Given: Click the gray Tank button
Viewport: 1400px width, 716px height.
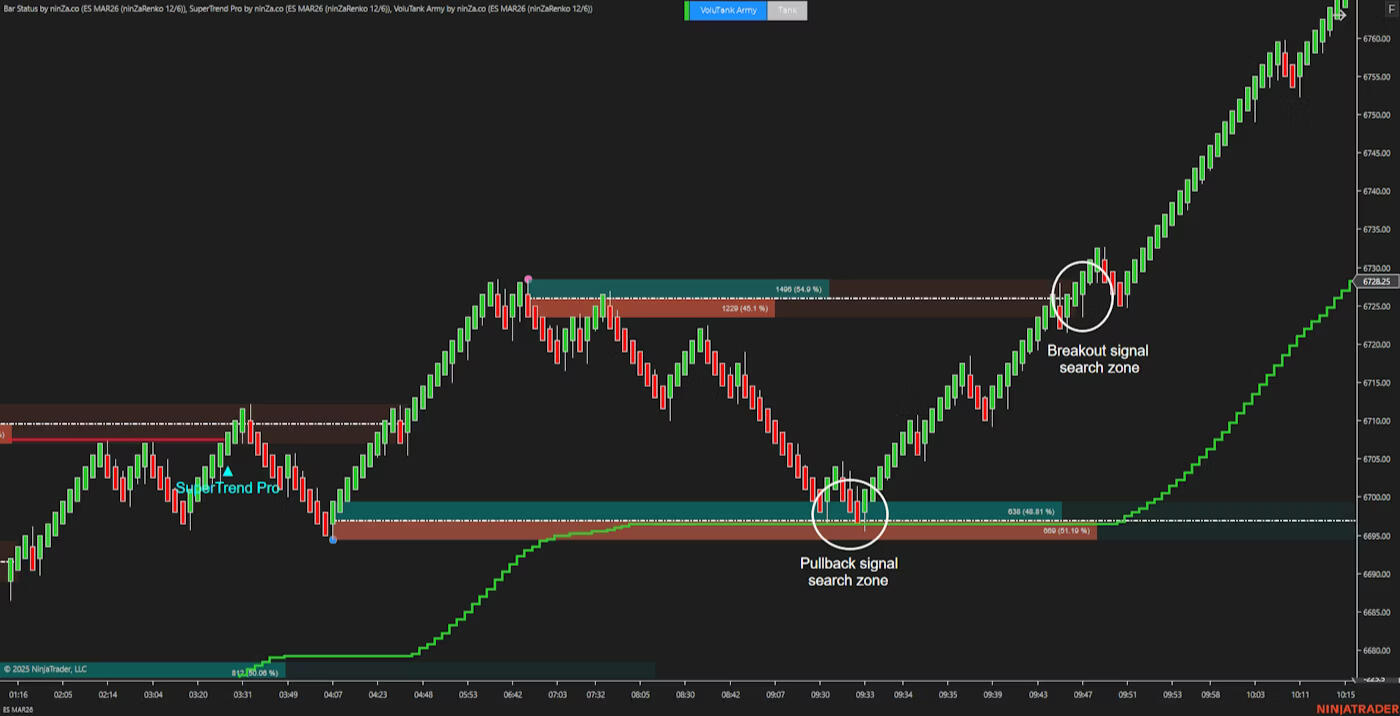Looking at the screenshot, I should point(787,11).
